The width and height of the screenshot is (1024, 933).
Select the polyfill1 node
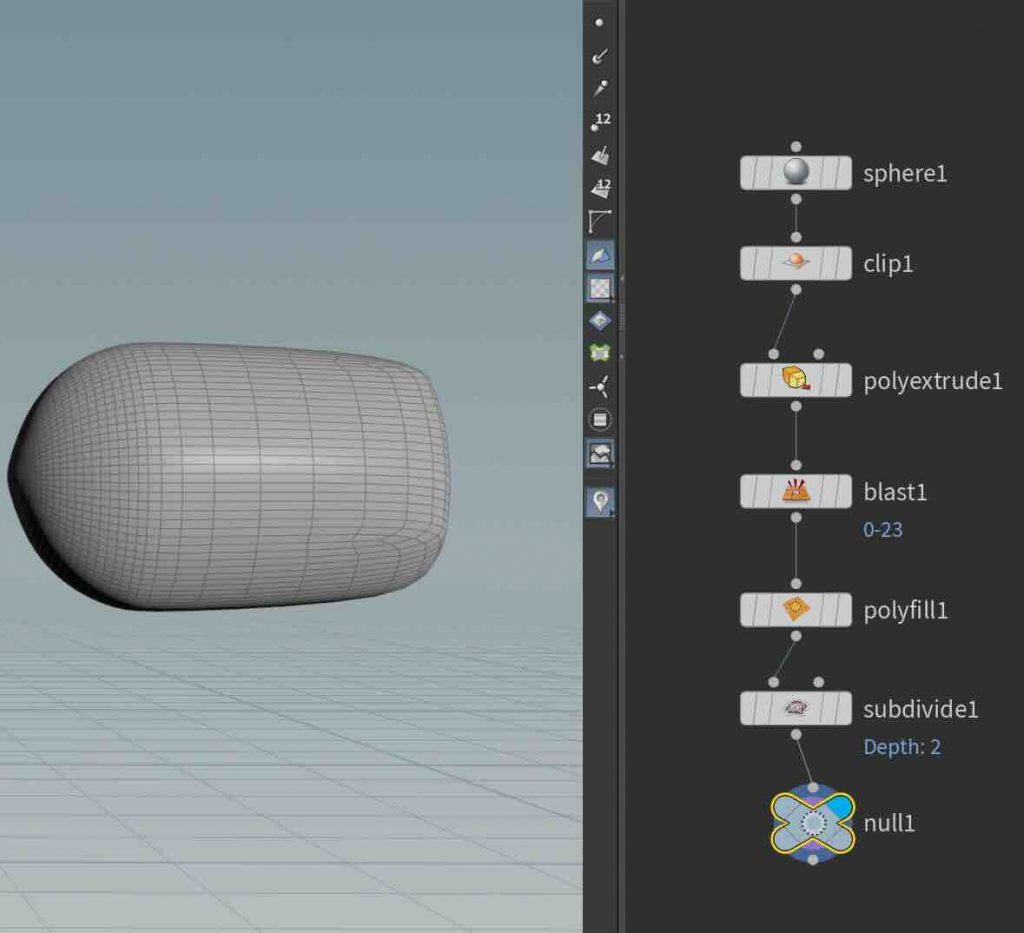795,609
